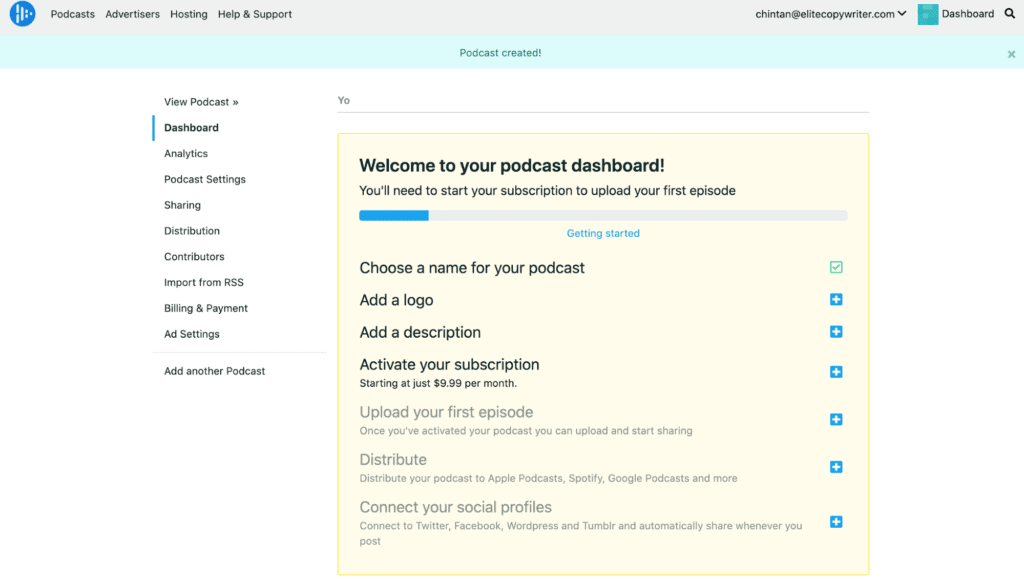The width and height of the screenshot is (1024, 579).
Task: Dismiss the "Podcast created!" banner with the X
Action: 1010,53
